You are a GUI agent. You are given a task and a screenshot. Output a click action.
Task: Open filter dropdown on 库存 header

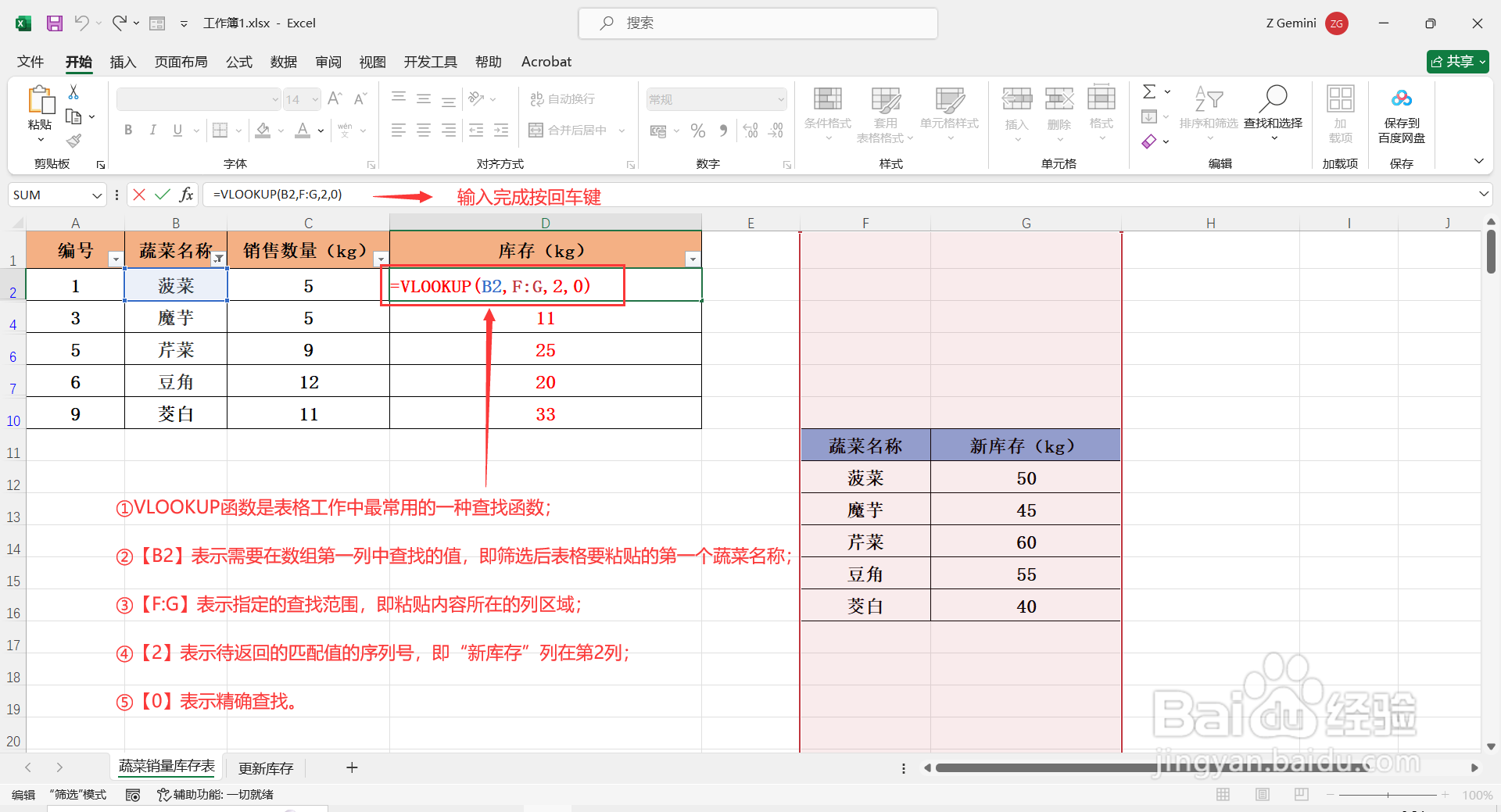click(693, 259)
